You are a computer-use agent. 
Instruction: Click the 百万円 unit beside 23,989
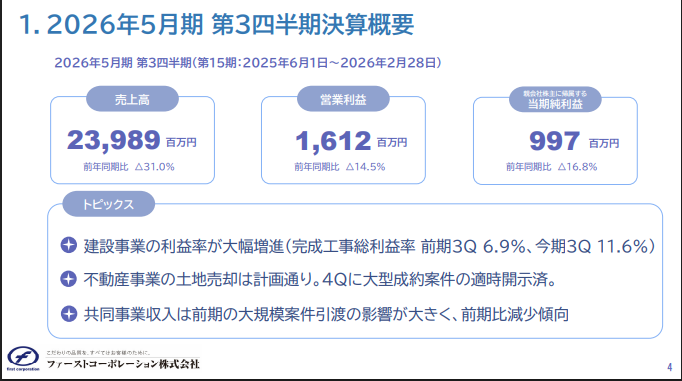(x=181, y=142)
